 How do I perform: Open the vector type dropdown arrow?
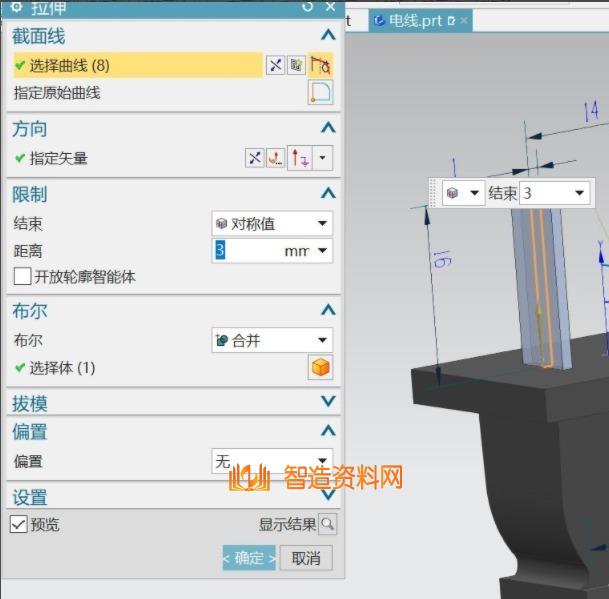pyautogui.click(x=322, y=158)
